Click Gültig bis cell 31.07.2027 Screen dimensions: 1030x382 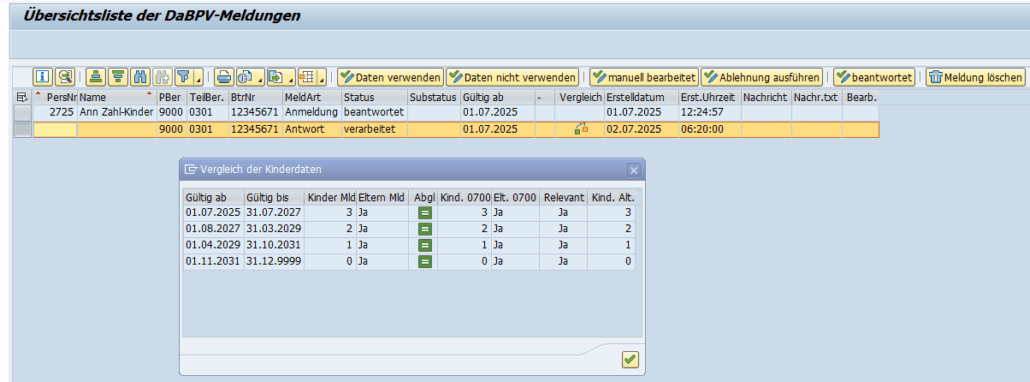[273, 213]
